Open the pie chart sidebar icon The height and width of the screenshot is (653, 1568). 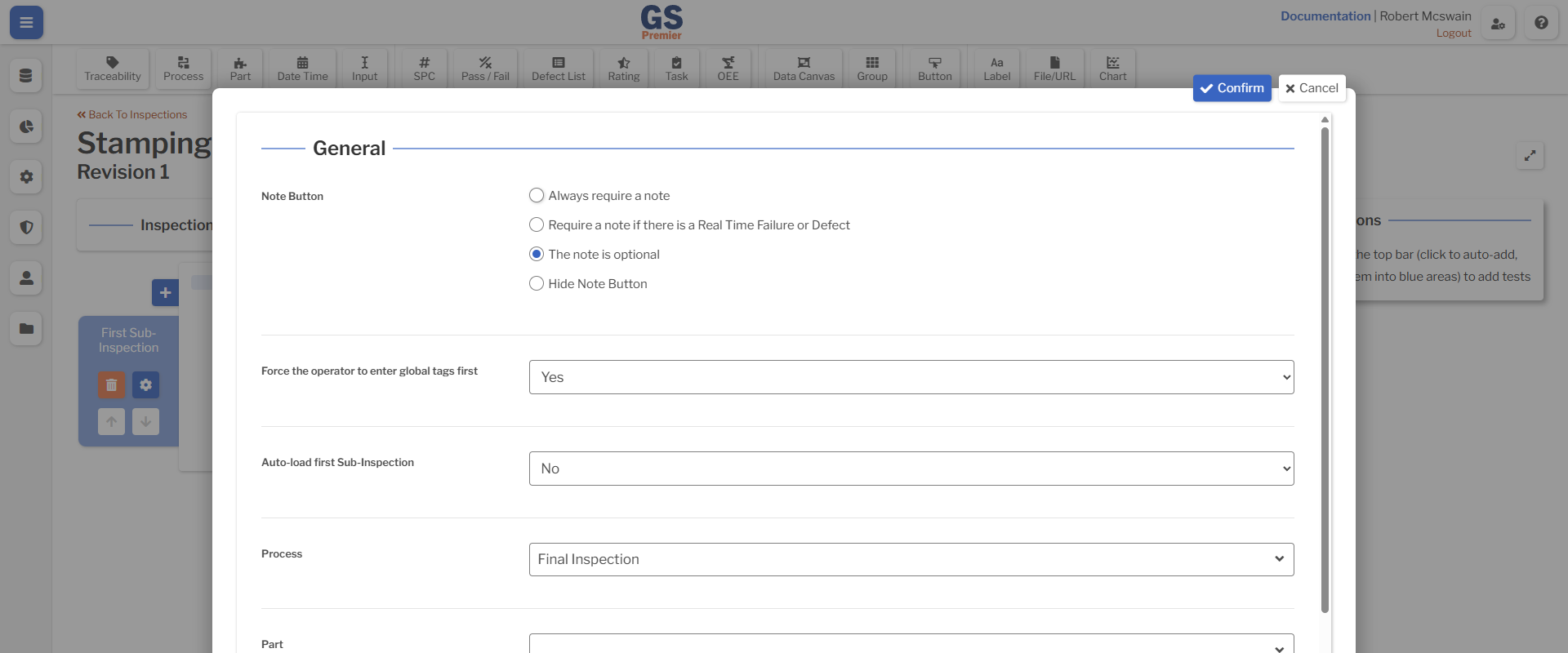(26, 127)
